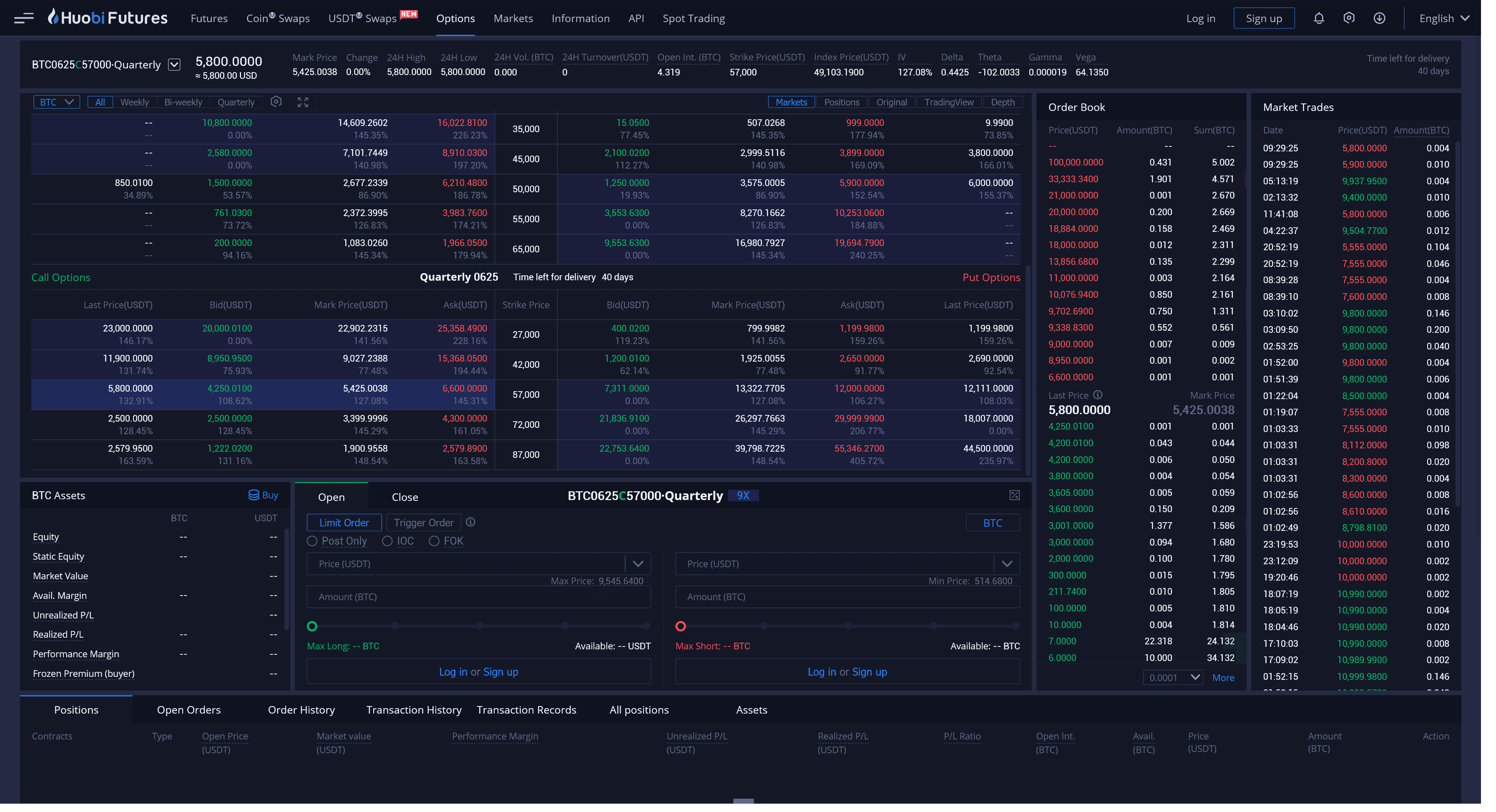Open the info tooltip next to Trigger Order
This screenshot has height=812, width=1496.
click(x=470, y=522)
